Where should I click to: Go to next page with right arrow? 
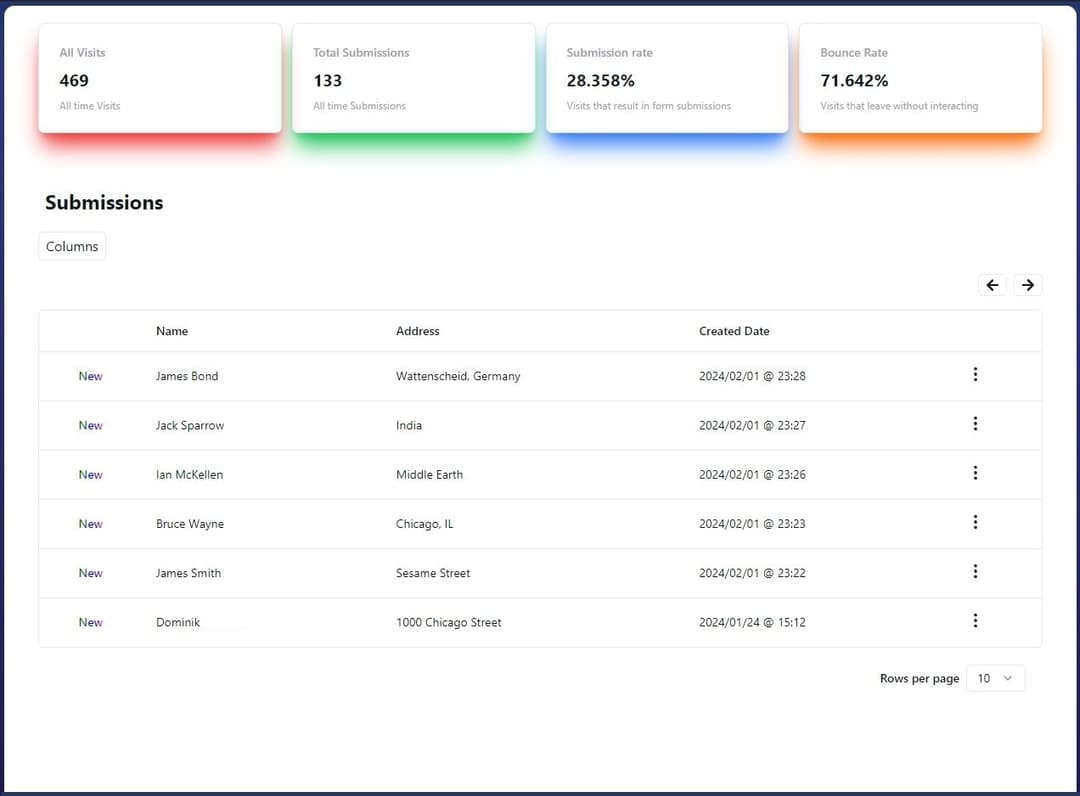[x=1028, y=285]
